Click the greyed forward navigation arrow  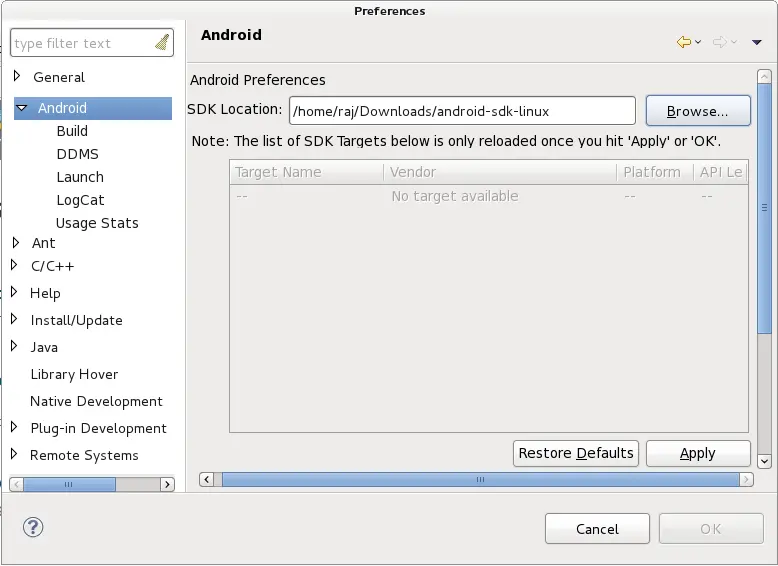coord(719,42)
